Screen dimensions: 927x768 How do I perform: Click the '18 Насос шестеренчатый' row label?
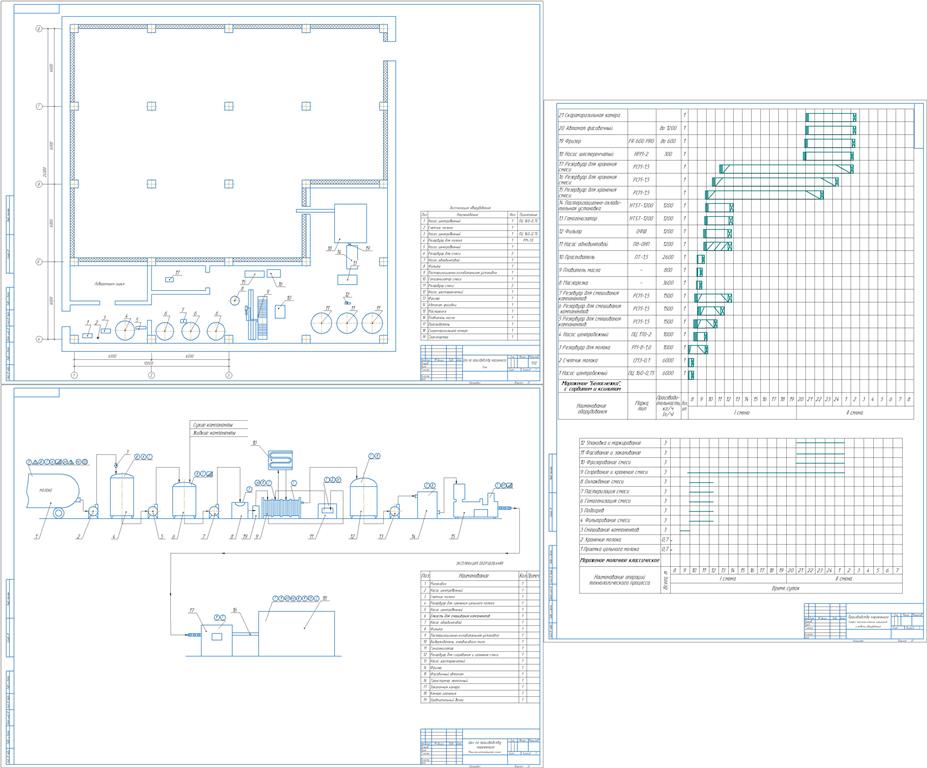587,154
